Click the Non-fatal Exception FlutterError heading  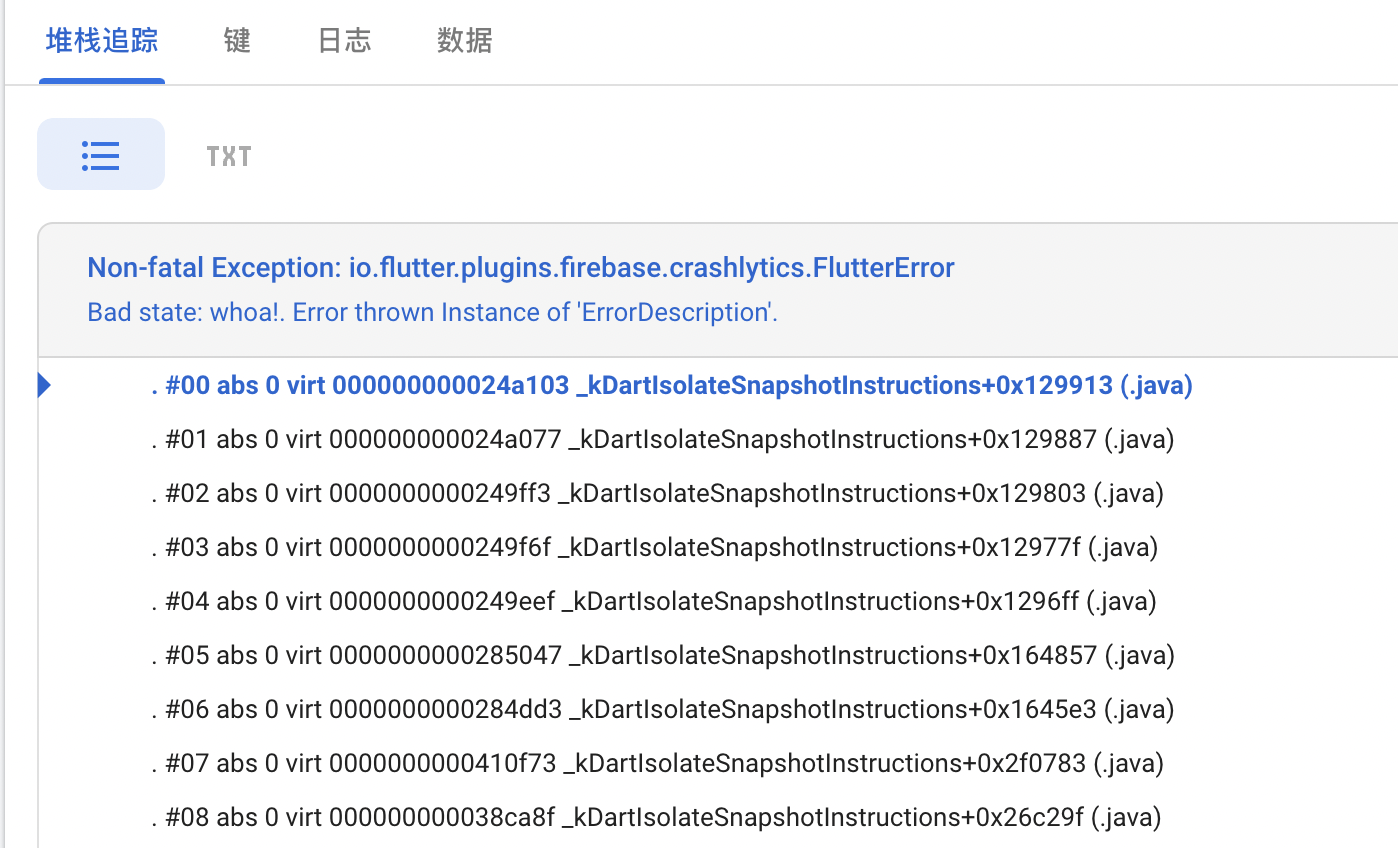(521, 268)
